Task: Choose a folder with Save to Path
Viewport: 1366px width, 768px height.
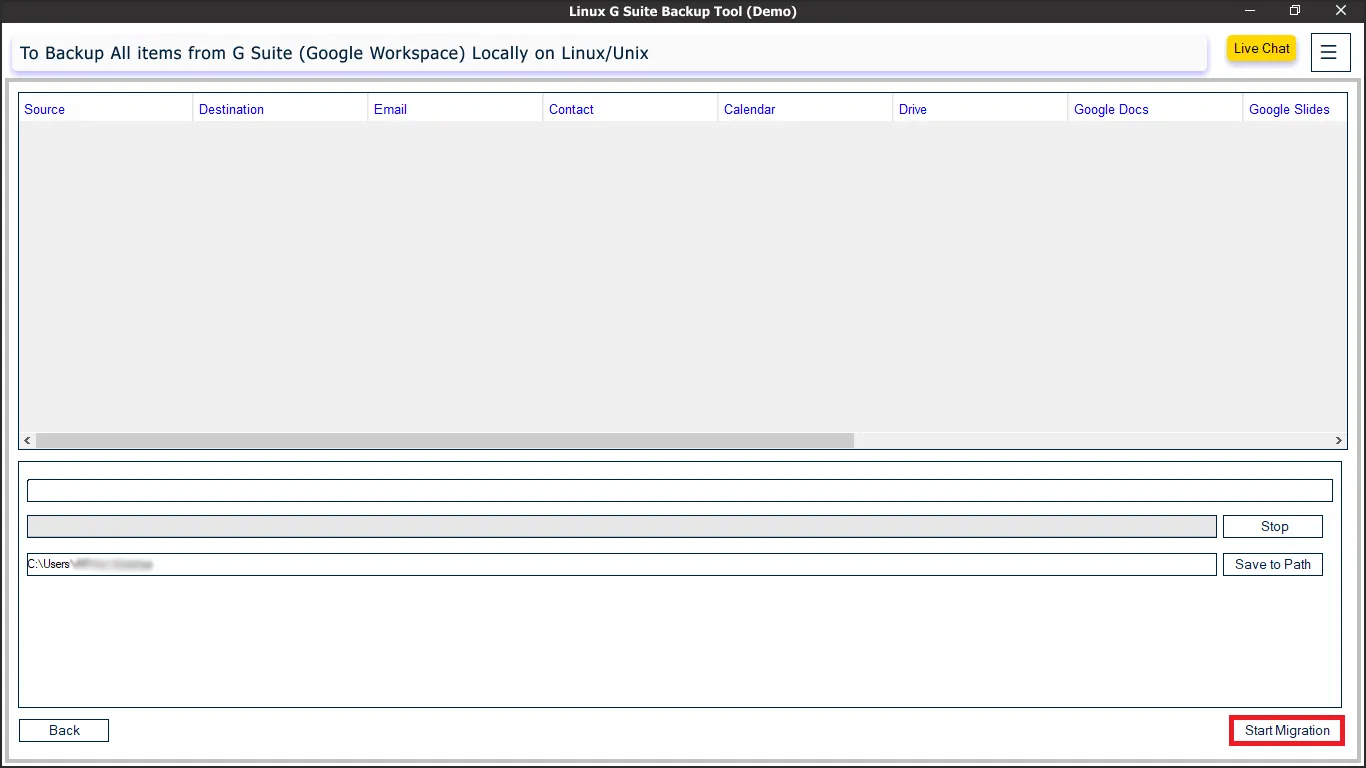Action: pos(1273,565)
